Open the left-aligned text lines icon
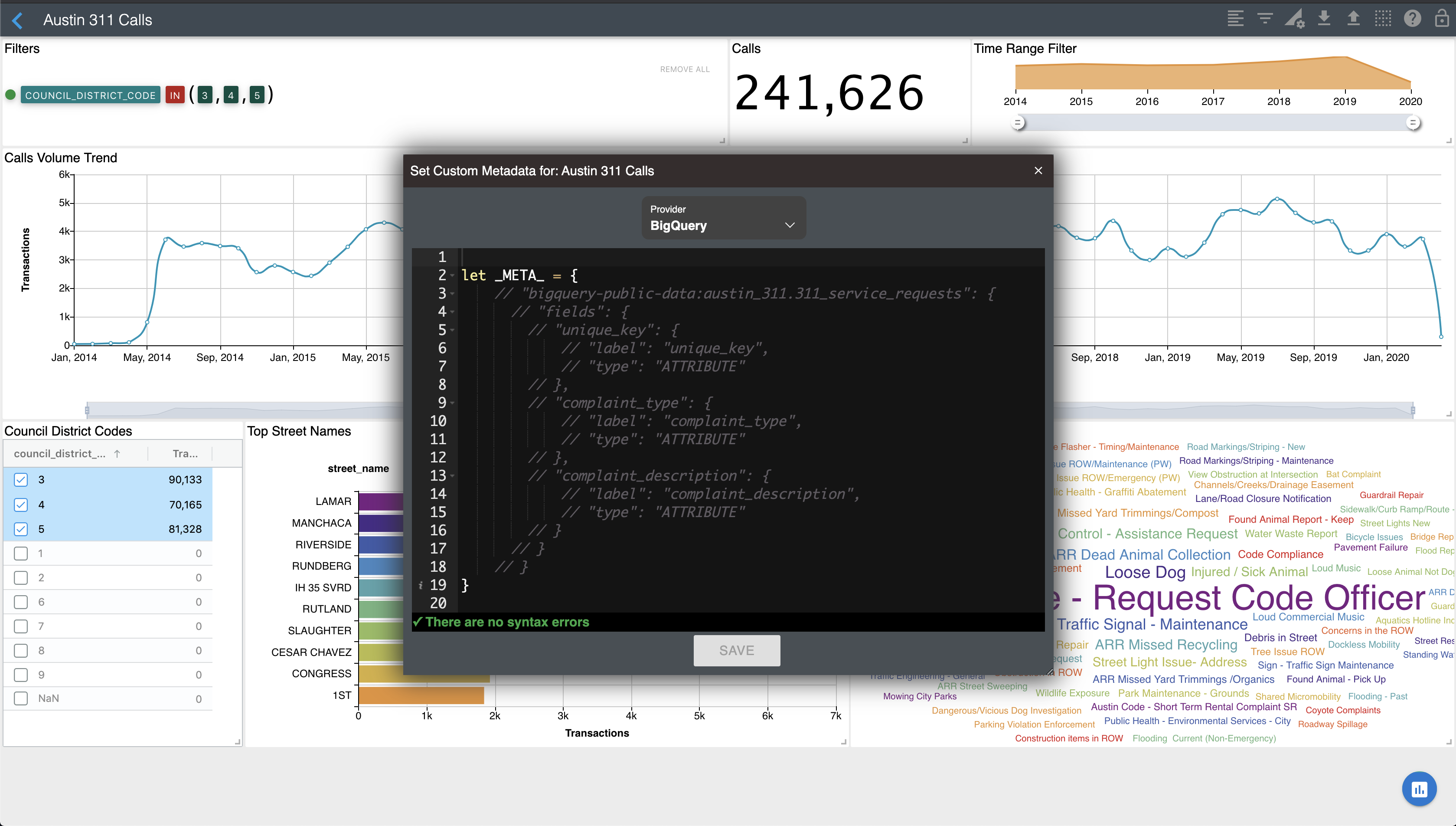The height and width of the screenshot is (826, 1456). tap(1235, 19)
